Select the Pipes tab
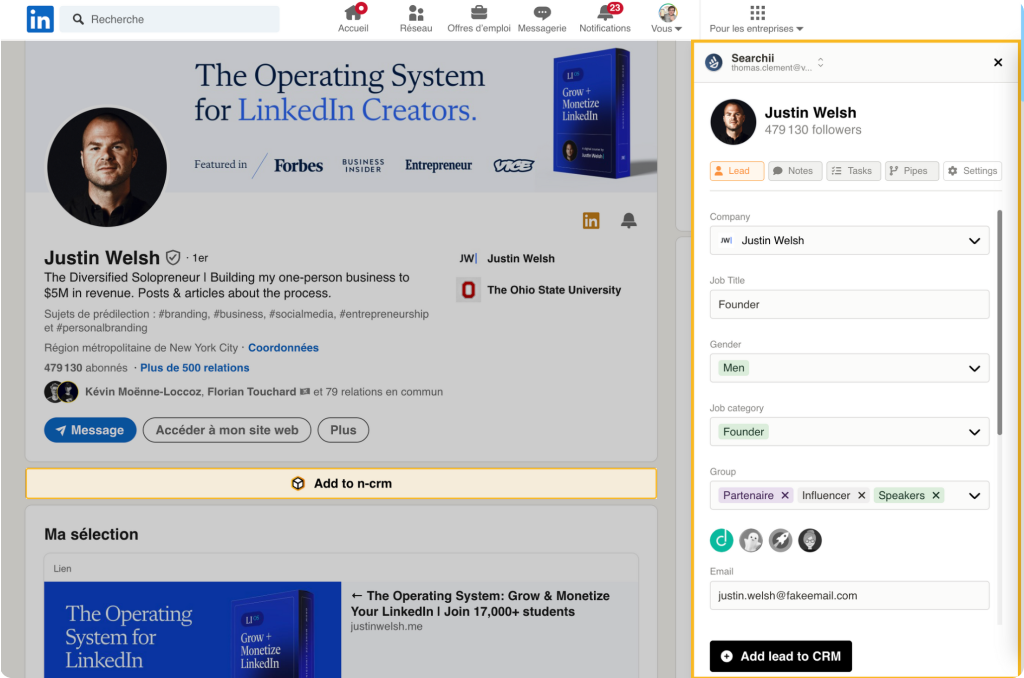The width and height of the screenshot is (1024, 678). click(x=912, y=170)
